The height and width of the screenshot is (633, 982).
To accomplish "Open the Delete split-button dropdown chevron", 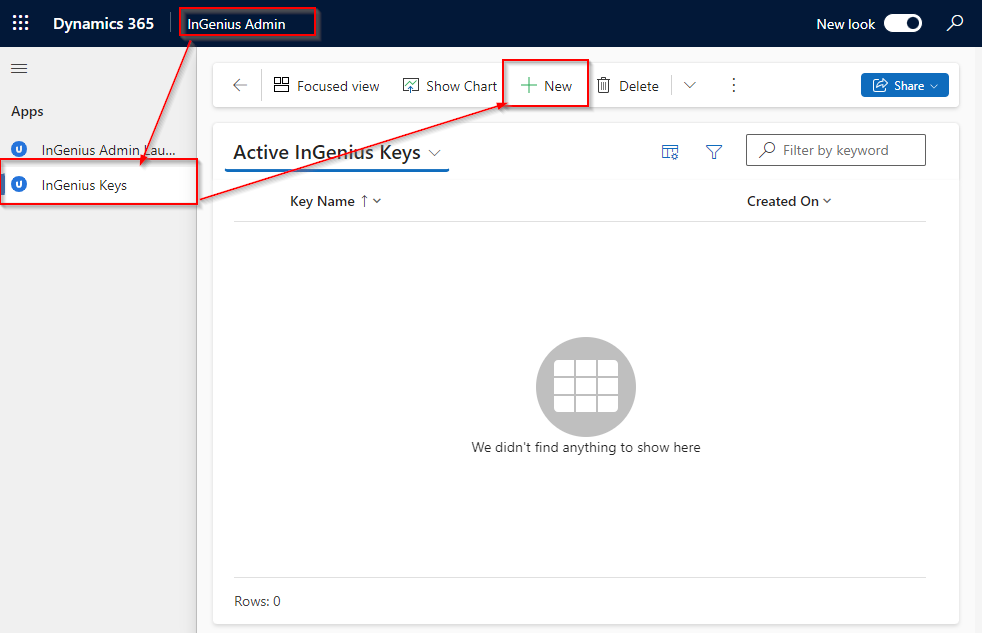I will tap(689, 86).
